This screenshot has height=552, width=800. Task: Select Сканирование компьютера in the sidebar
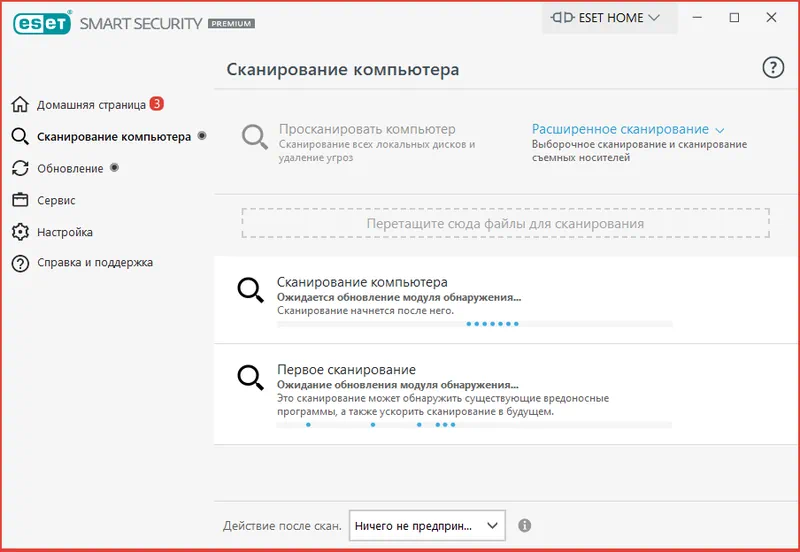(114, 137)
